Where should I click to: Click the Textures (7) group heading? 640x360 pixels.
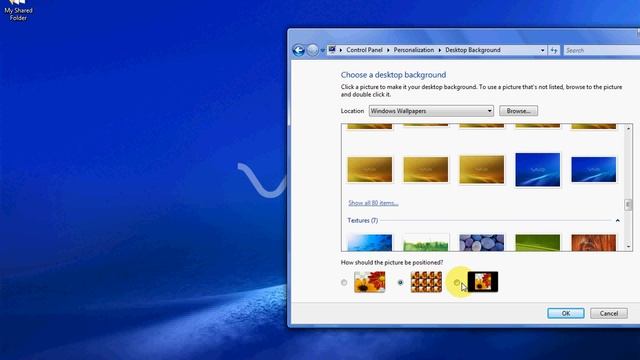(362, 220)
